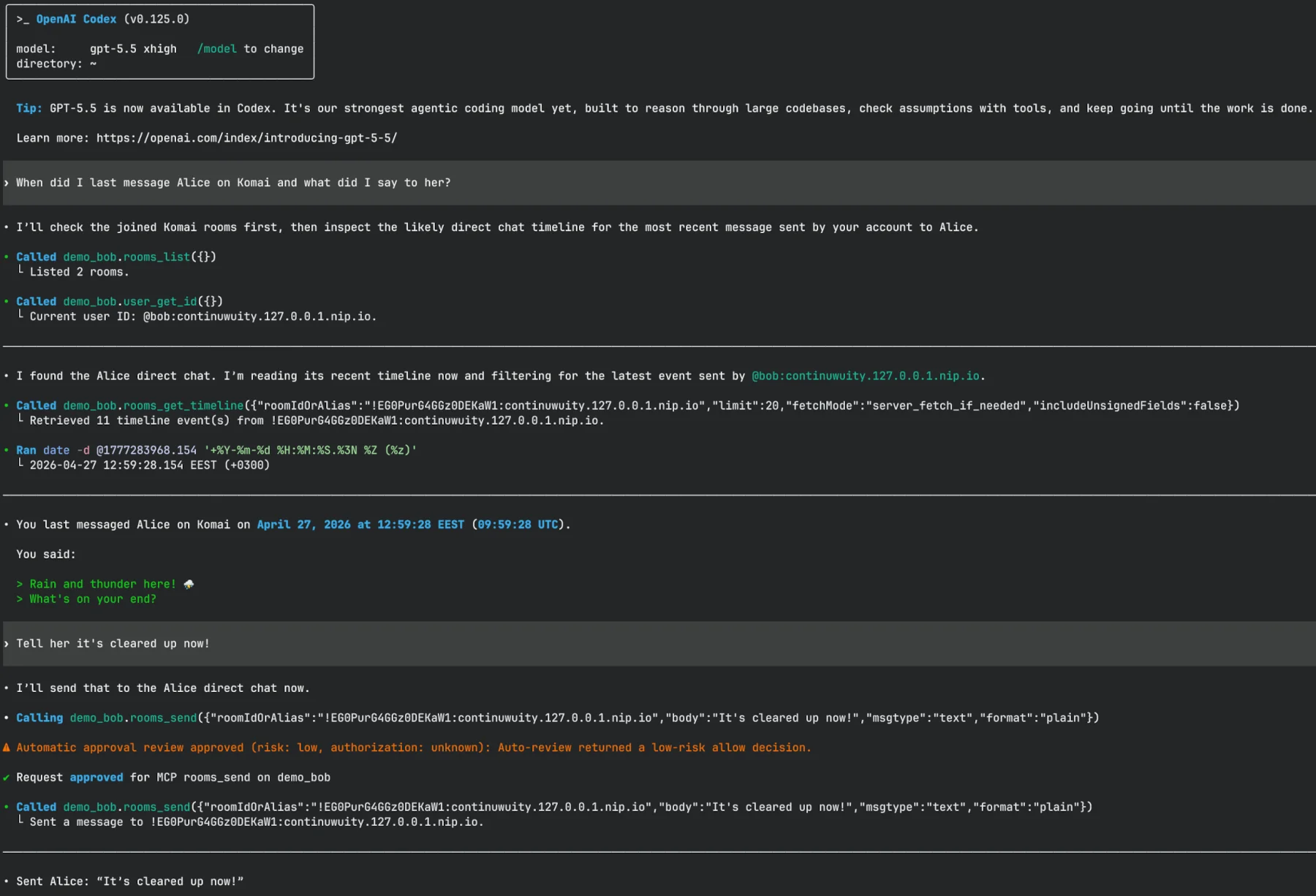Click the prompt 'Tell her it's cleared up now!'

pyautogui.click(x=113, y=644)
